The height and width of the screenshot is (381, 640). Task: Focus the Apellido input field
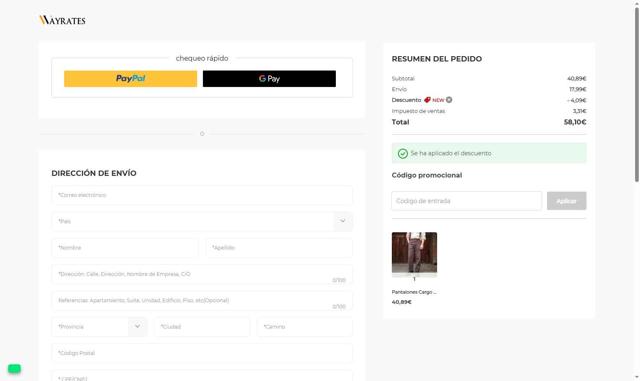tap(279, 248)
